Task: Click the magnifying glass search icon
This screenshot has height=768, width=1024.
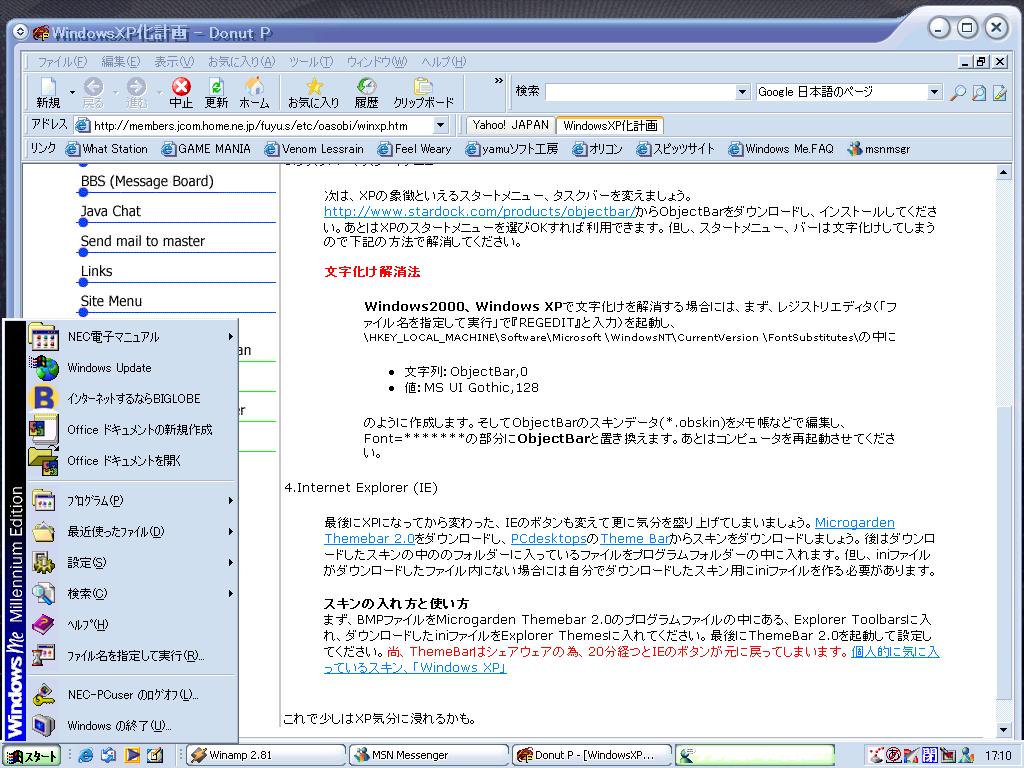Action: coord(957,93)
